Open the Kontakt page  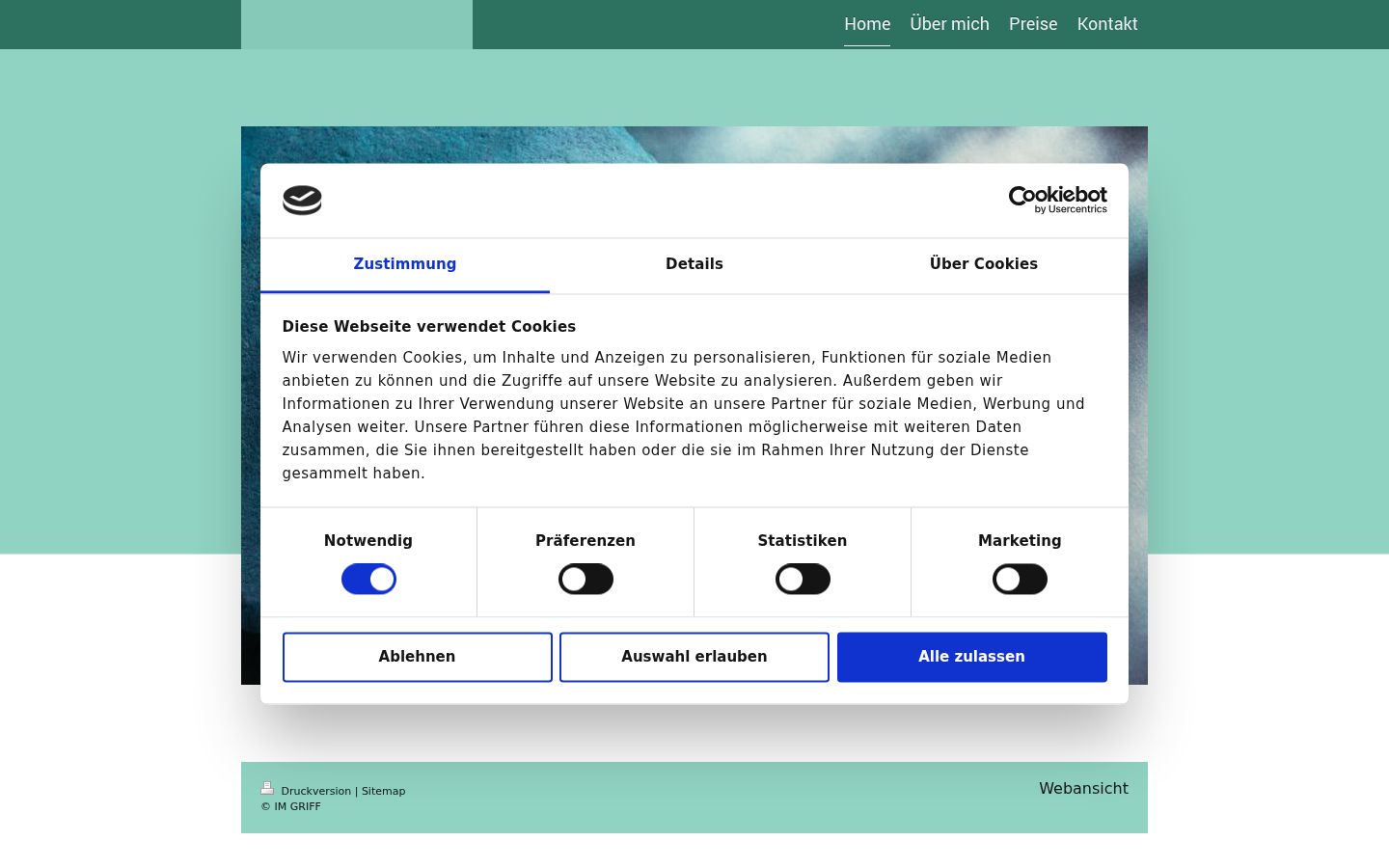[1107, 24]
